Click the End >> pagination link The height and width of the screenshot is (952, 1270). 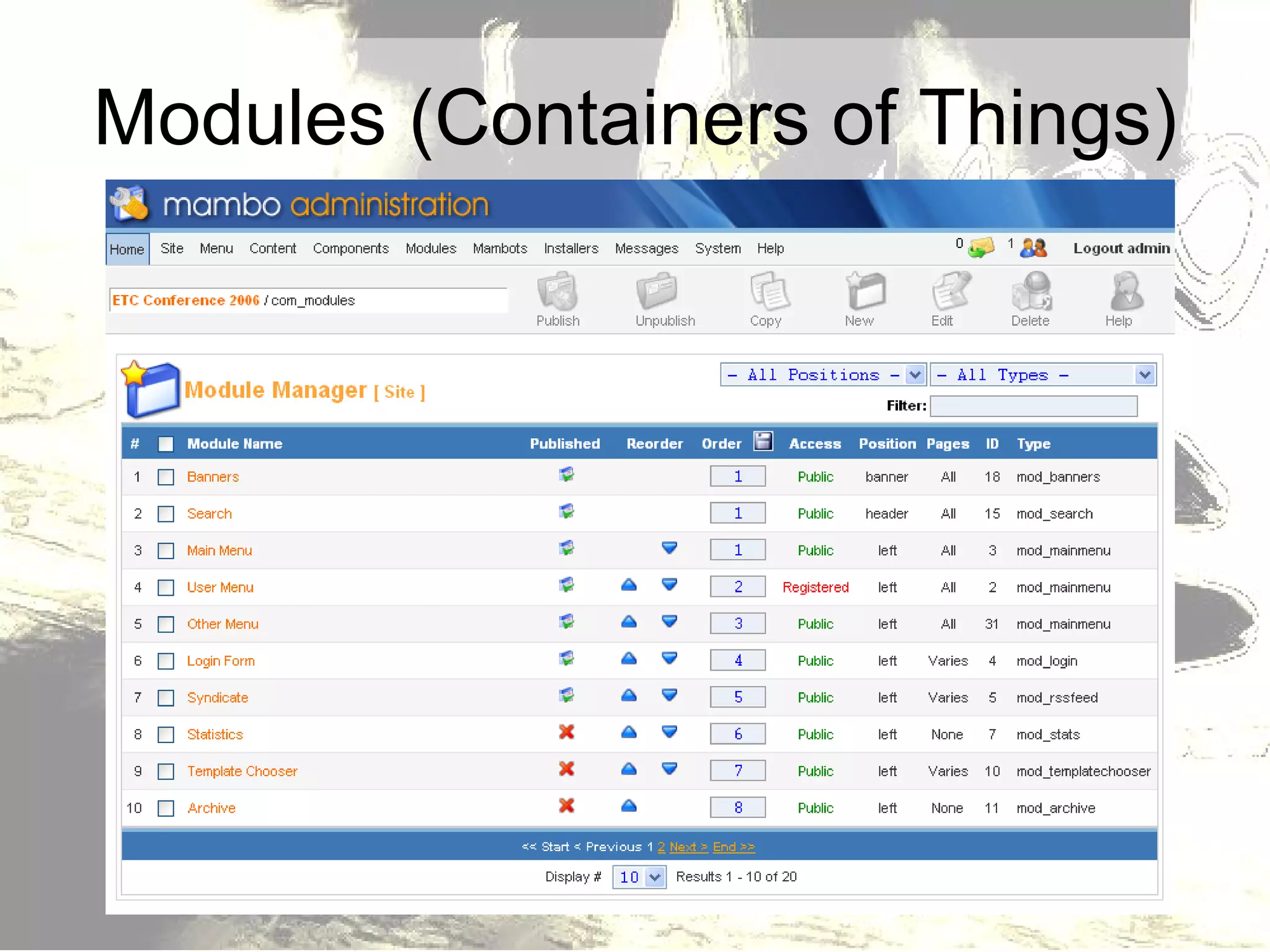(734, 847)
